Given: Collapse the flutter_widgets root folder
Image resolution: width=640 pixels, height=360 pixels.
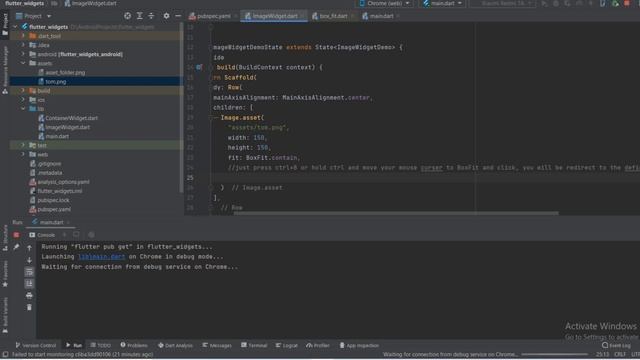Looking at the screenshot, I should pyautogui.click(x=16, y=27).
